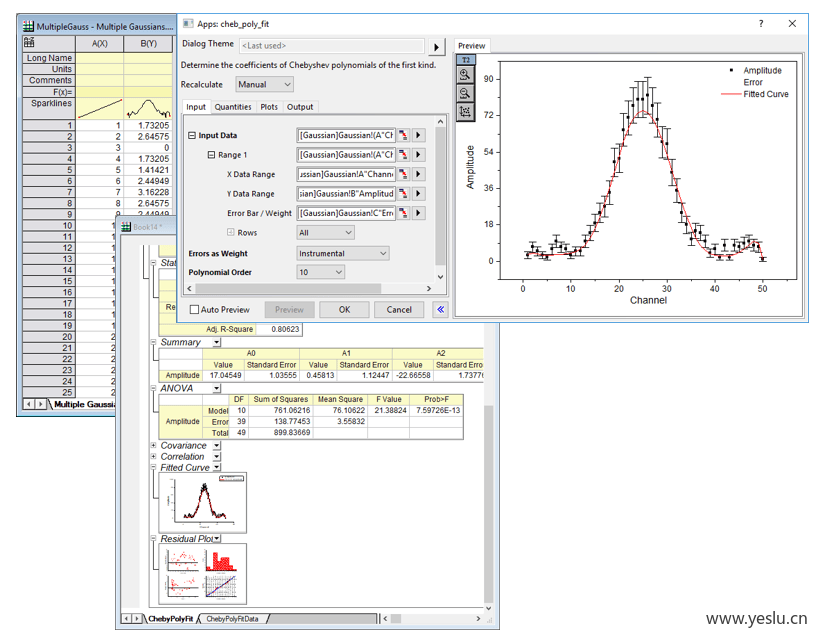
Task: Switch to the Output tab
Action: pyautogui.click(x=300, y=107)
